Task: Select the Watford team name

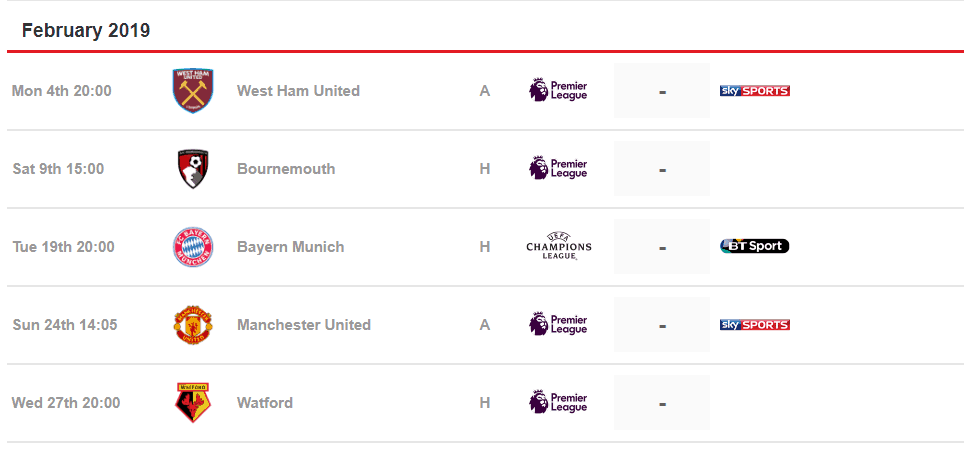Action: coord(265,403)
